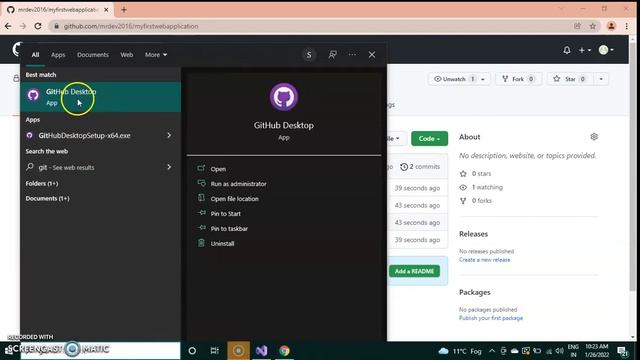Choose Open file location

pyautogui.click(x=234, y=199)
